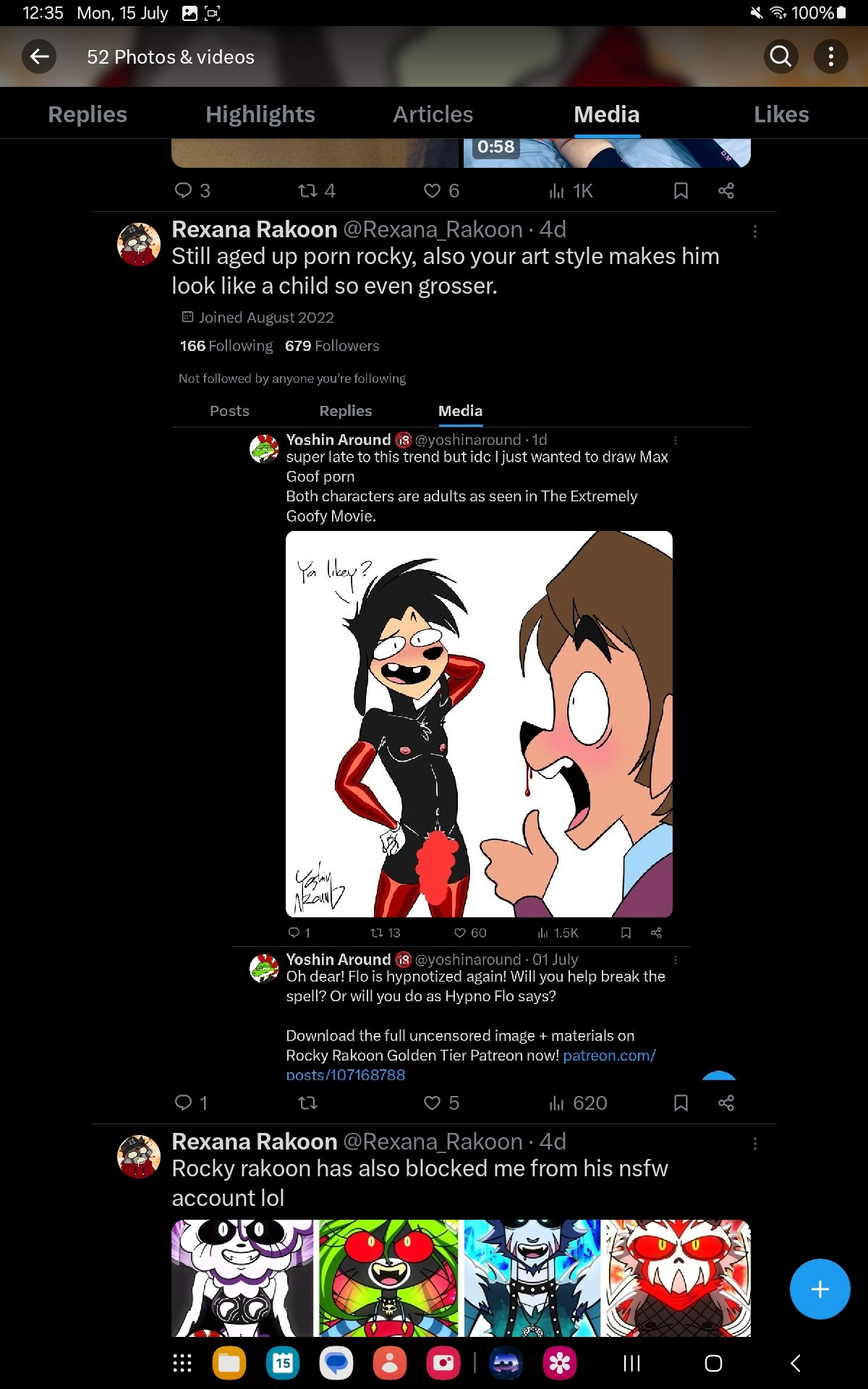The width and height of the screenshot is (868, 1389).
Task: Play the 0:58 video thumbnail
Action: [x=606, y=153]
